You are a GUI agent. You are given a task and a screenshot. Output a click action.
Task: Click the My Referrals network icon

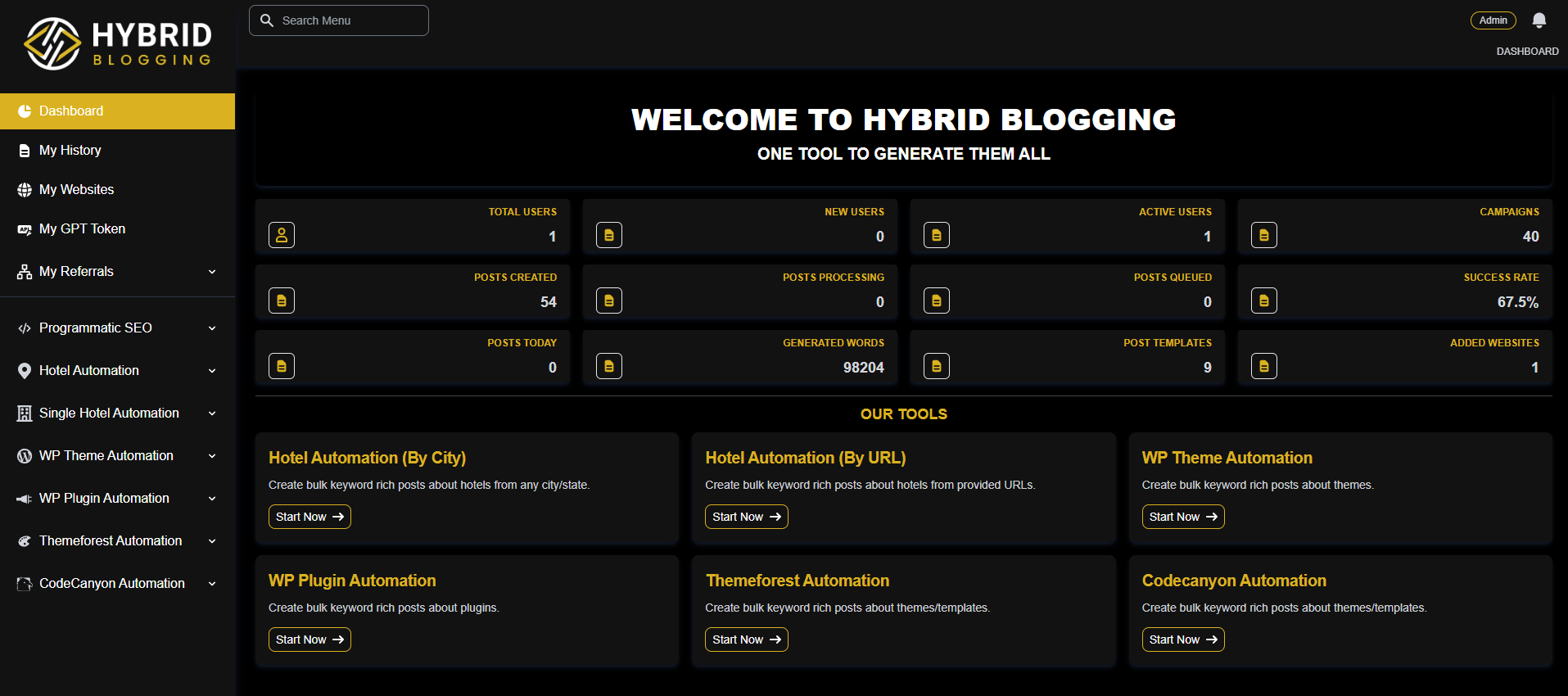click(x=25, y=272)
